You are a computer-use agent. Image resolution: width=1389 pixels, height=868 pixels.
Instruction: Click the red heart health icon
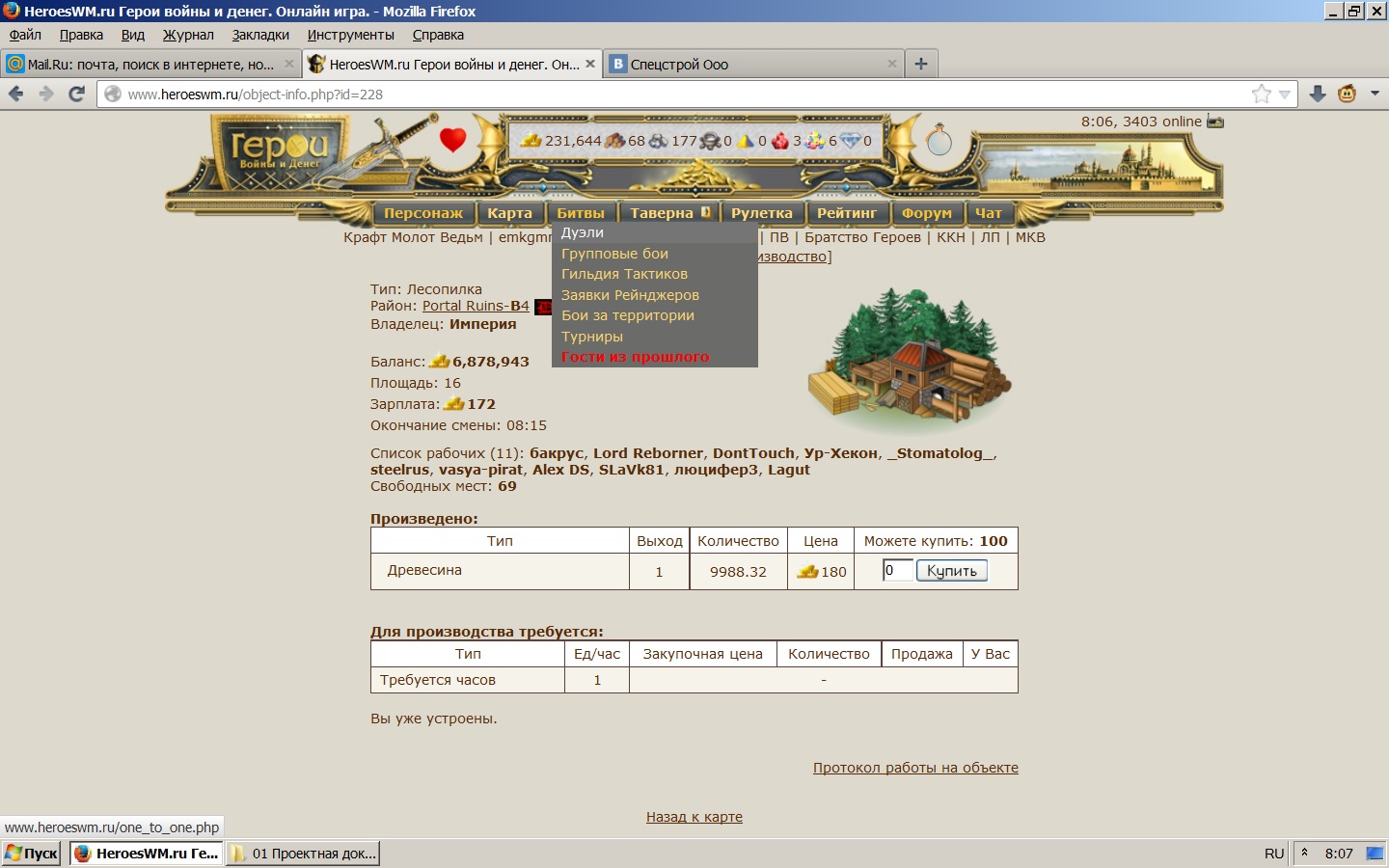click(x=453, y=140)
